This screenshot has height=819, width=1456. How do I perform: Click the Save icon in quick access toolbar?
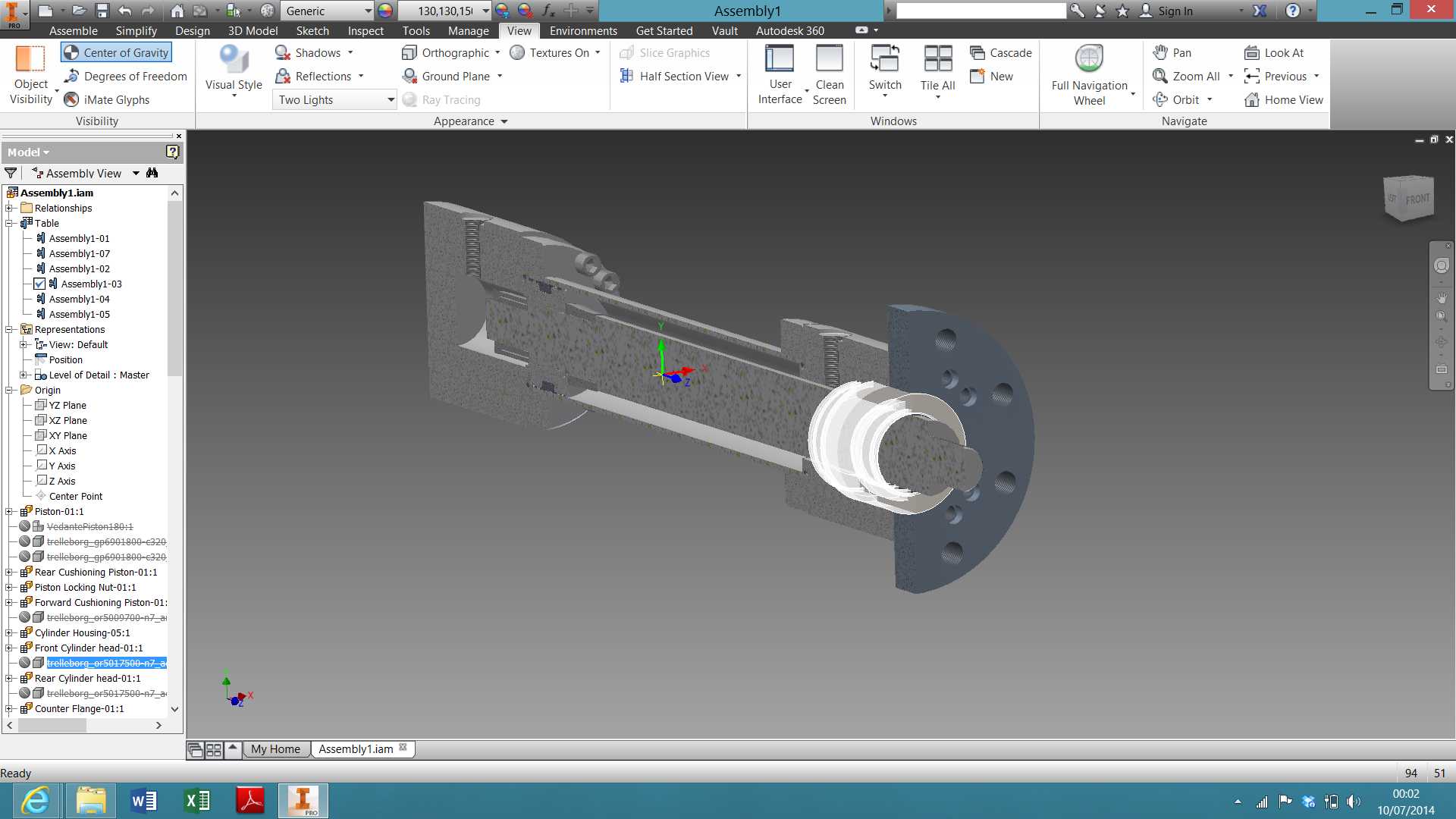point(102,11)
